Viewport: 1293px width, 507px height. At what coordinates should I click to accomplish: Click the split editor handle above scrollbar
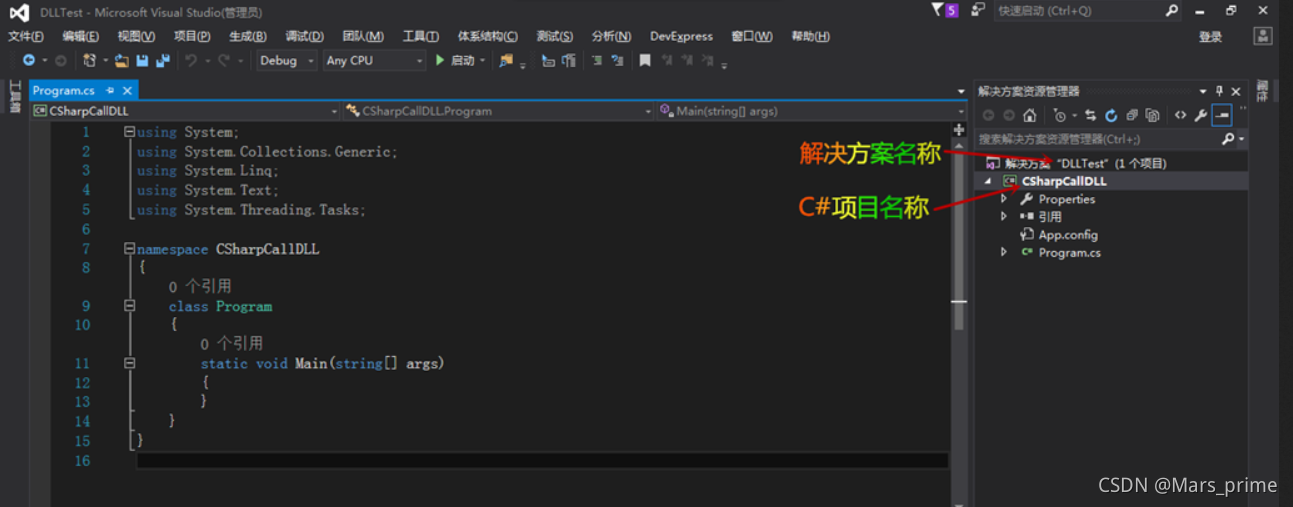tap(959, 129)
